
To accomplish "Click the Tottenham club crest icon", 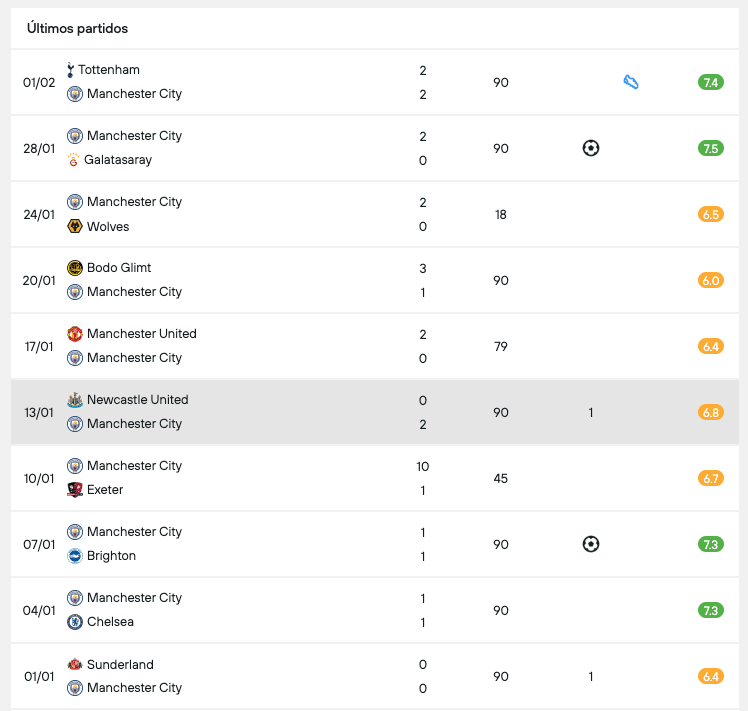I will coord(70,70).
